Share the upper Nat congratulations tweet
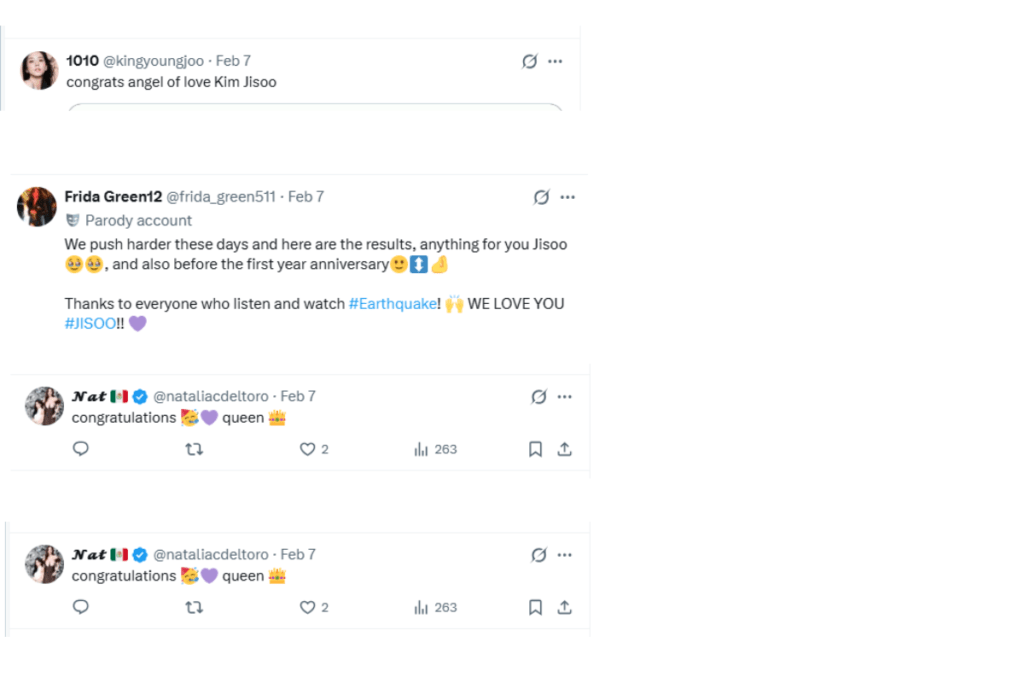The image size is (1024, 683). click(564, 449)
